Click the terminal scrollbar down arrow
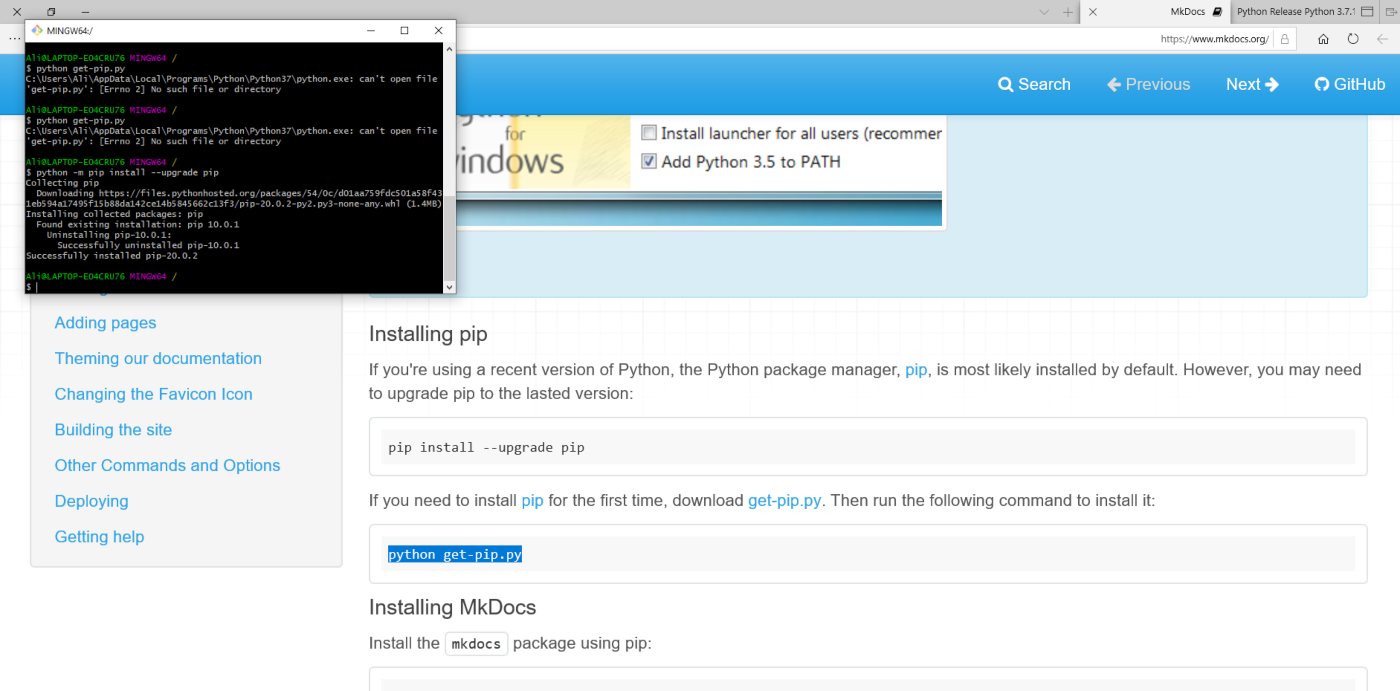The image size is (1400, 691). (x=449, y=287)
